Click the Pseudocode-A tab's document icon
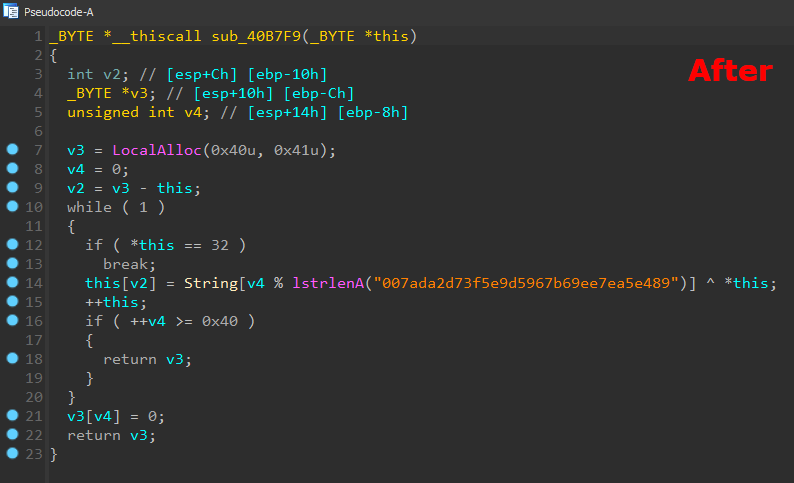794x483 pixels. pos(11,12)
